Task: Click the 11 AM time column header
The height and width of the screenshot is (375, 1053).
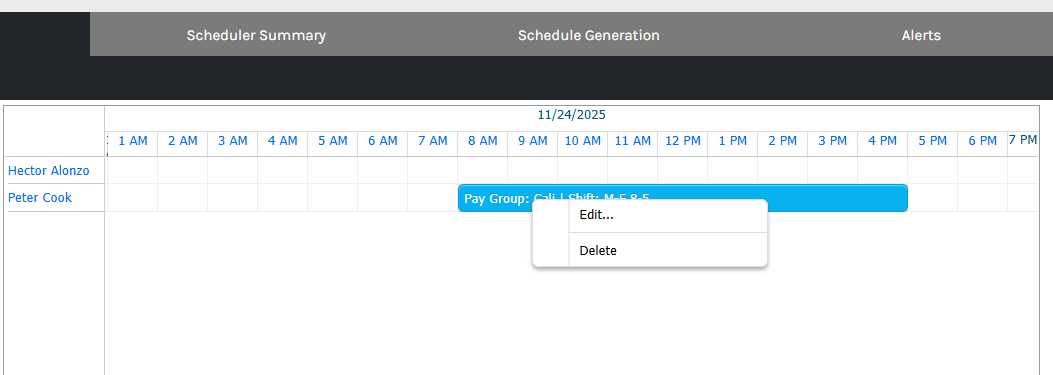Action: 633,141
